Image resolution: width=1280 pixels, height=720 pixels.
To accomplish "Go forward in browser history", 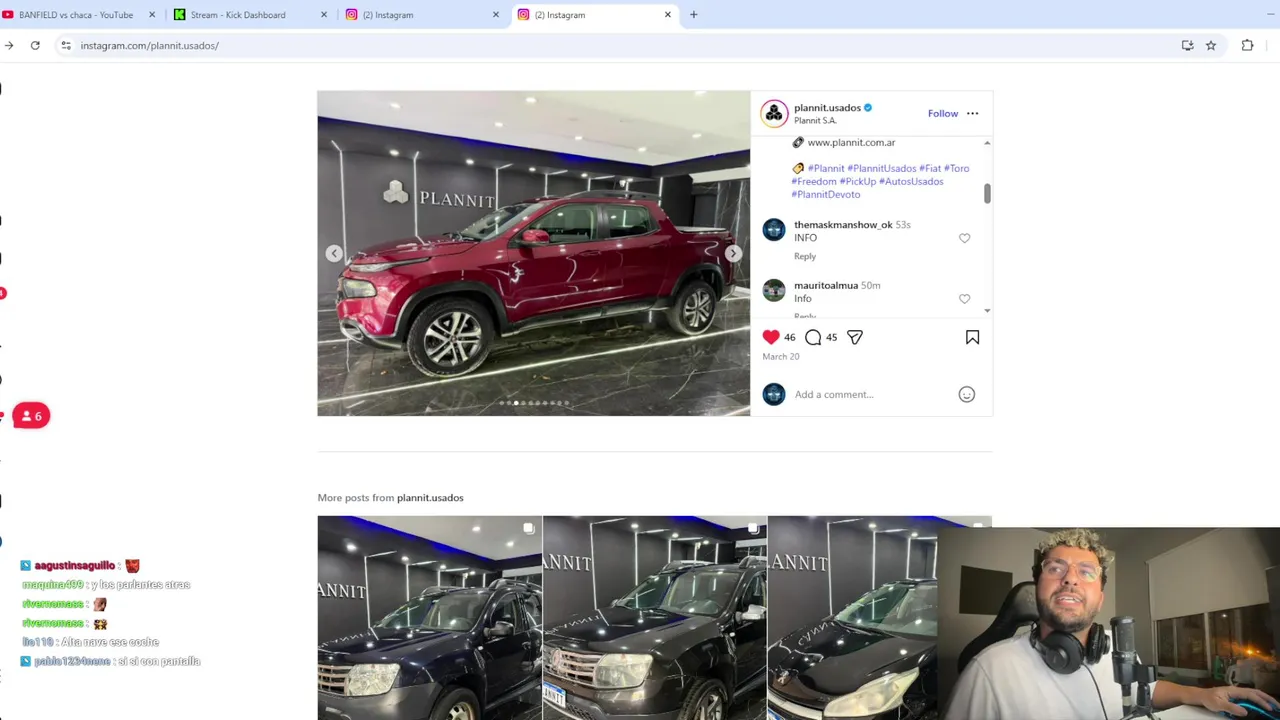I will 9,45.
